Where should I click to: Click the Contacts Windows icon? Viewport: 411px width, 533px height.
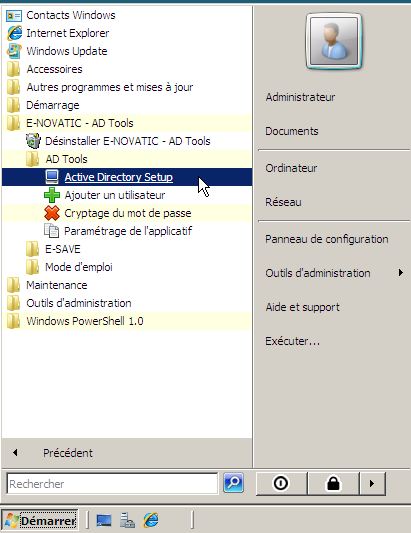pyautogui.click(x=14, y=15)
